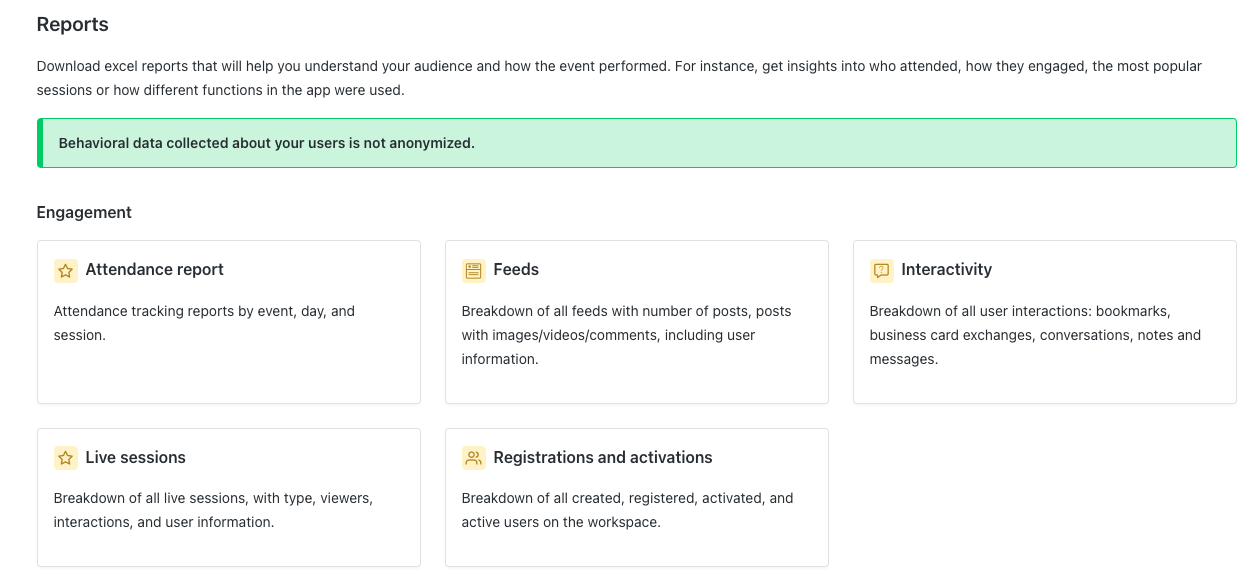Click the description about created, registered, activated users
The image size is (1253, 587).
[x=627, y=510]
